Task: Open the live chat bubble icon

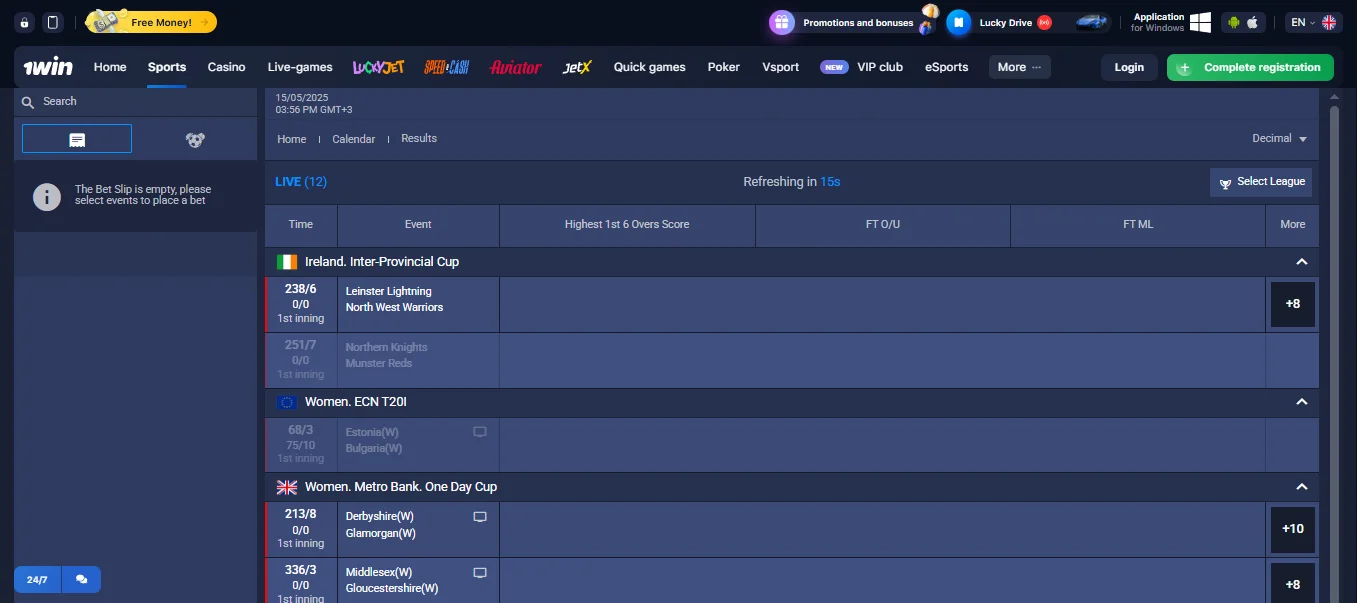Action: point(82,579)
